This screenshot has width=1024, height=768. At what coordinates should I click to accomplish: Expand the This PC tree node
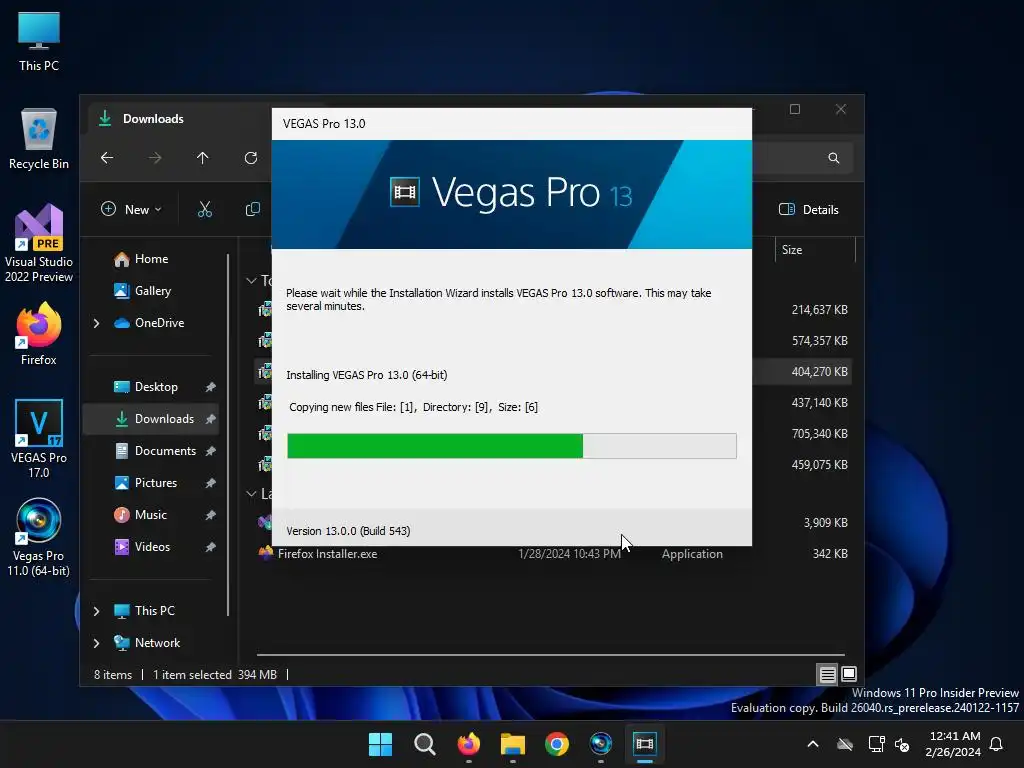(97, 611)
